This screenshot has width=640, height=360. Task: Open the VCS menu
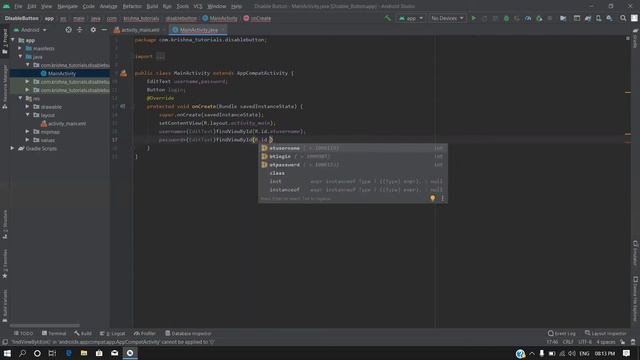point(198,6)
